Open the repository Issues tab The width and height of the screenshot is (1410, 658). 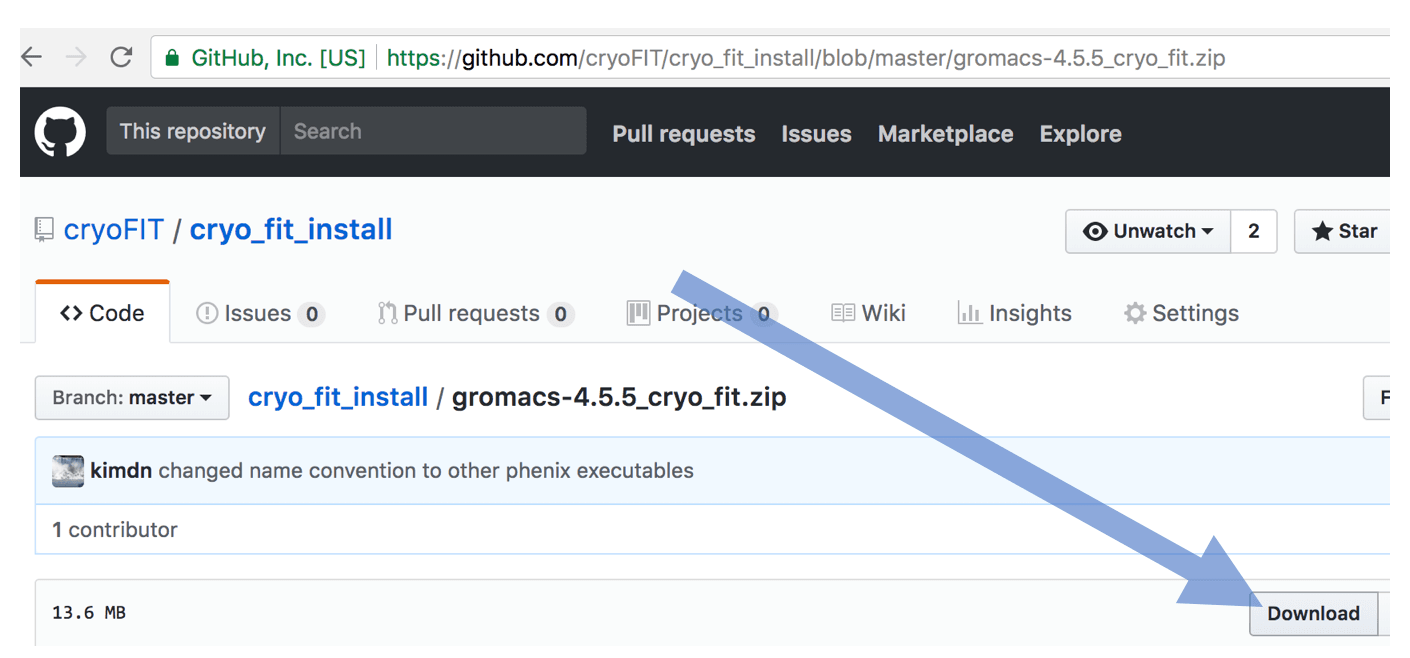tap(259, 313)
